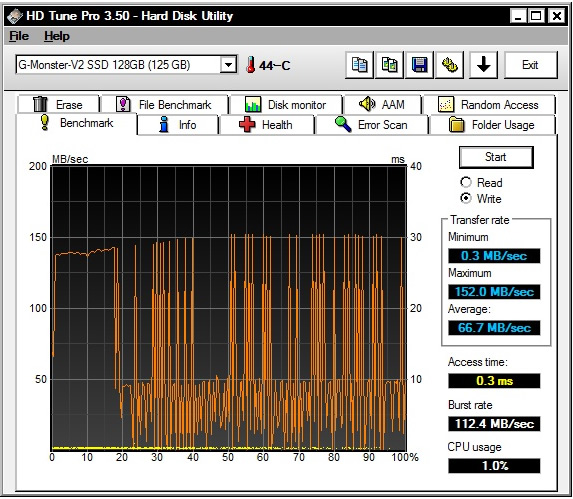Select the Write radio button
The image size is (573, 499).
pos(466,198)
